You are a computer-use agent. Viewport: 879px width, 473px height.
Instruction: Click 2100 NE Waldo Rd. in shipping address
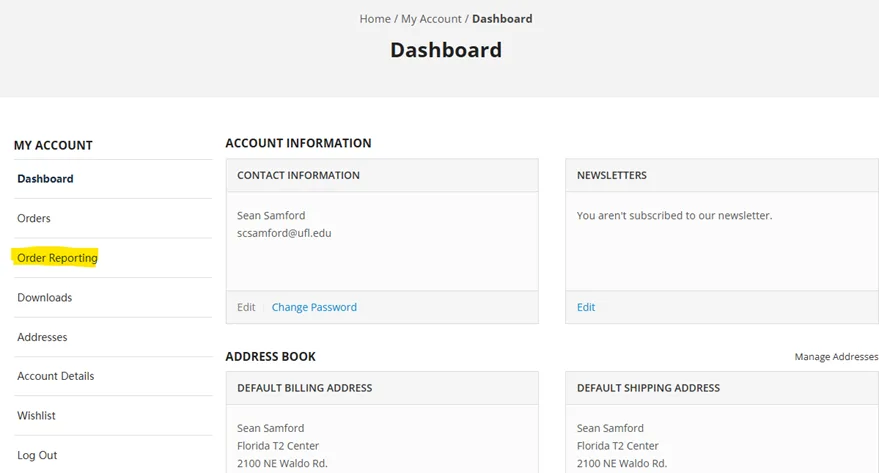(622, 463)
